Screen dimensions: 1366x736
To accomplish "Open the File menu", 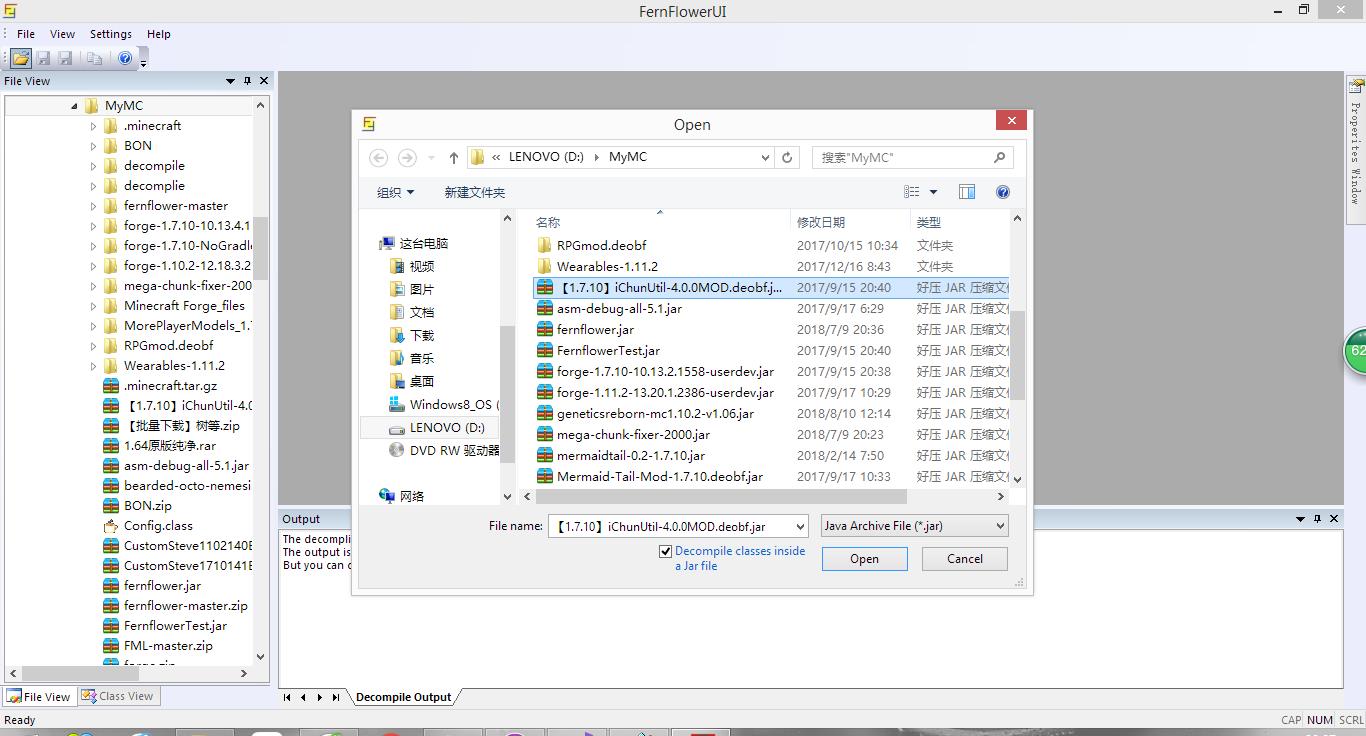I will [x=26, y=34].
